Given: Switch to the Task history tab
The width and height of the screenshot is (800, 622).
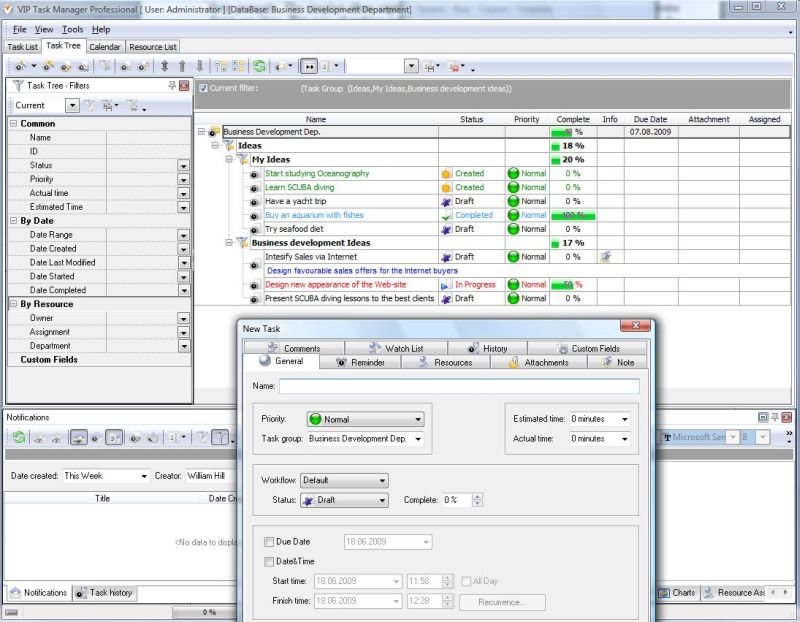Looking at the screenshot, I should 105,593.
